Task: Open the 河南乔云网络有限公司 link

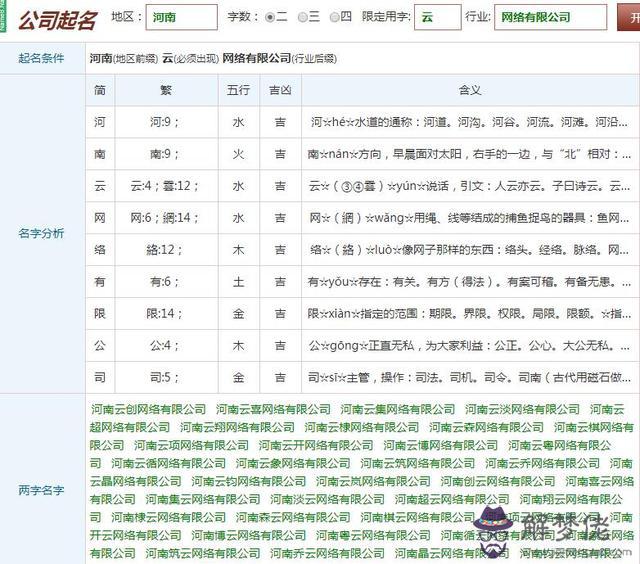Action: 327,553
